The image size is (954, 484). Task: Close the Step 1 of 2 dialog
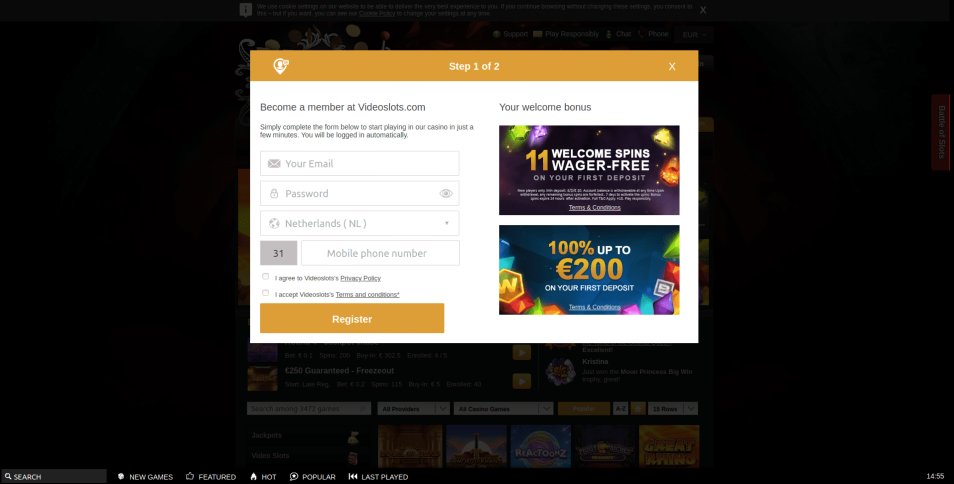point(672,66)
